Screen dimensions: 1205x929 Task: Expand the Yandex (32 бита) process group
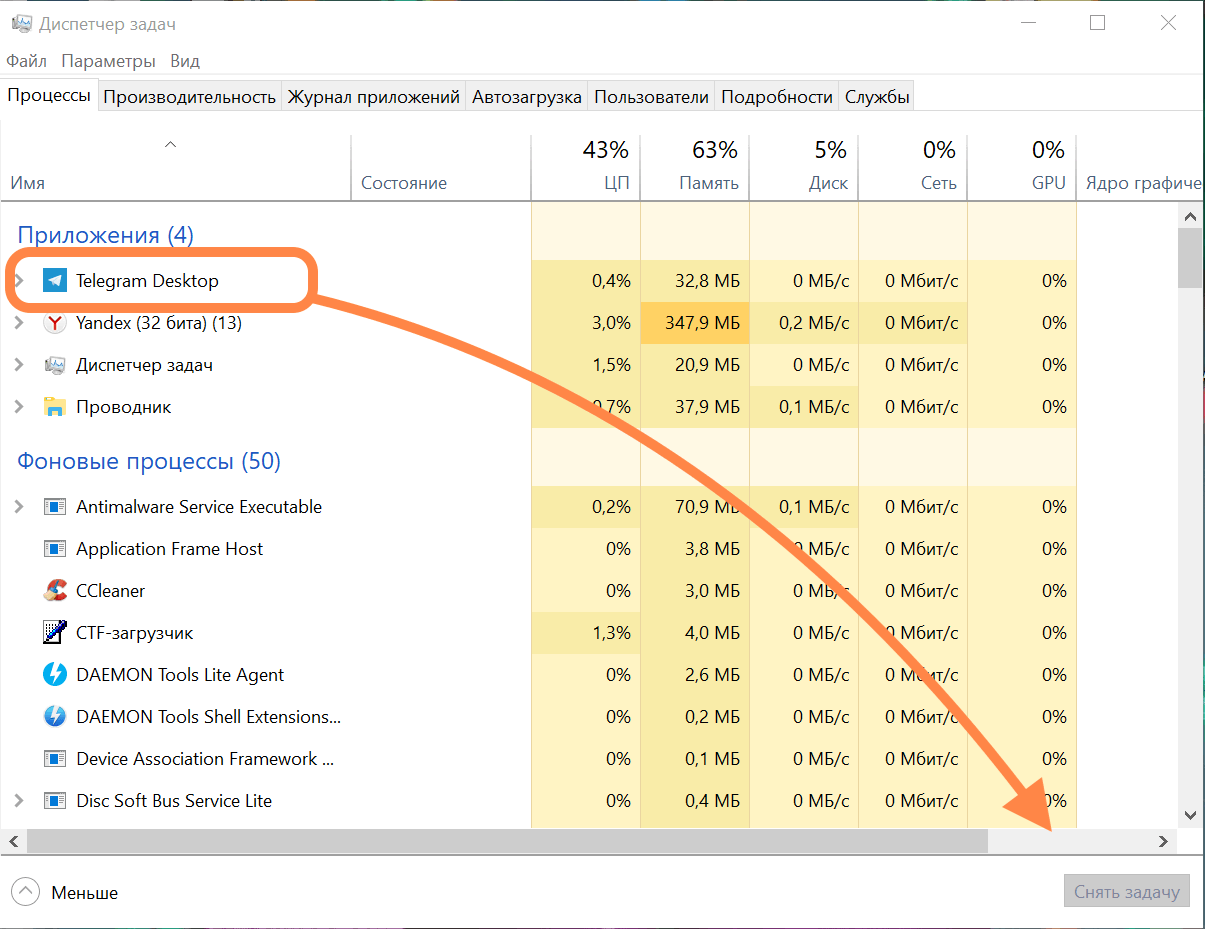coord(19,323)
